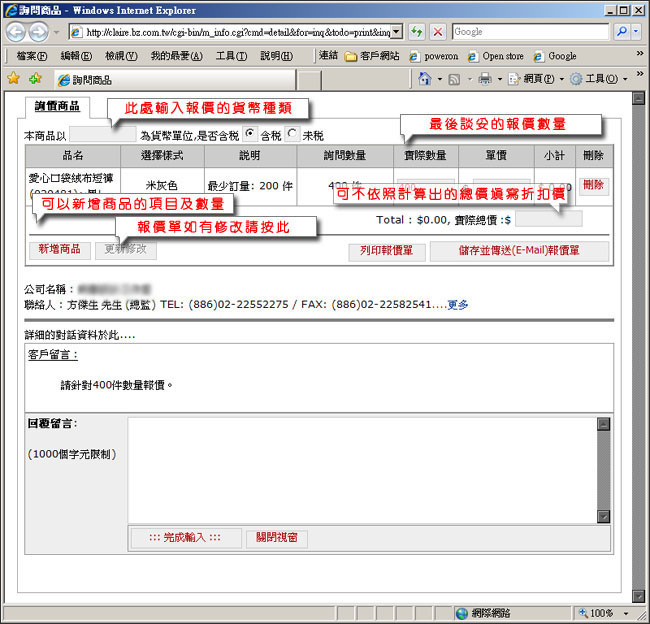This screenshot has height=624, width=650.
Task: Click the 網際網路 zone globe icon
Action: (x=462, y=613)
